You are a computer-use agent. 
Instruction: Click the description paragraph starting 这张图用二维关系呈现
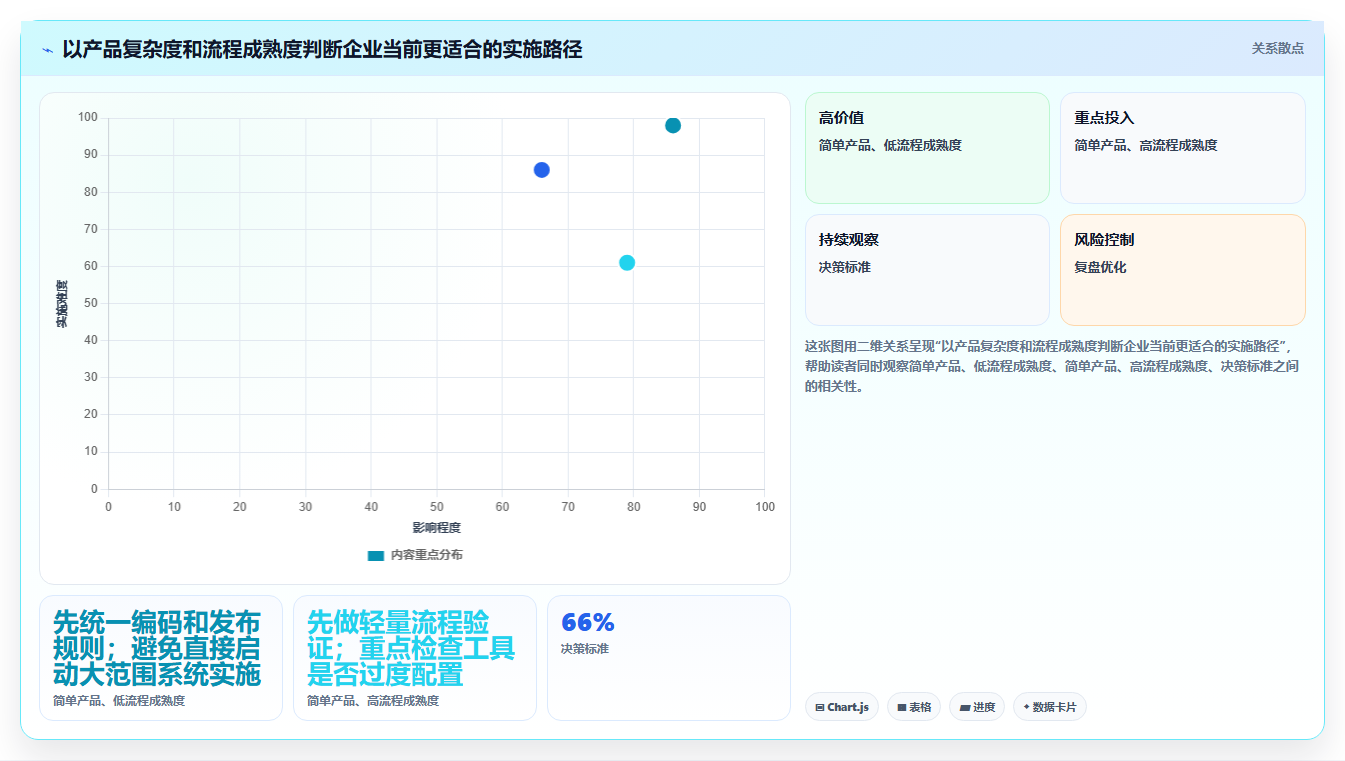pos(1054,366)
